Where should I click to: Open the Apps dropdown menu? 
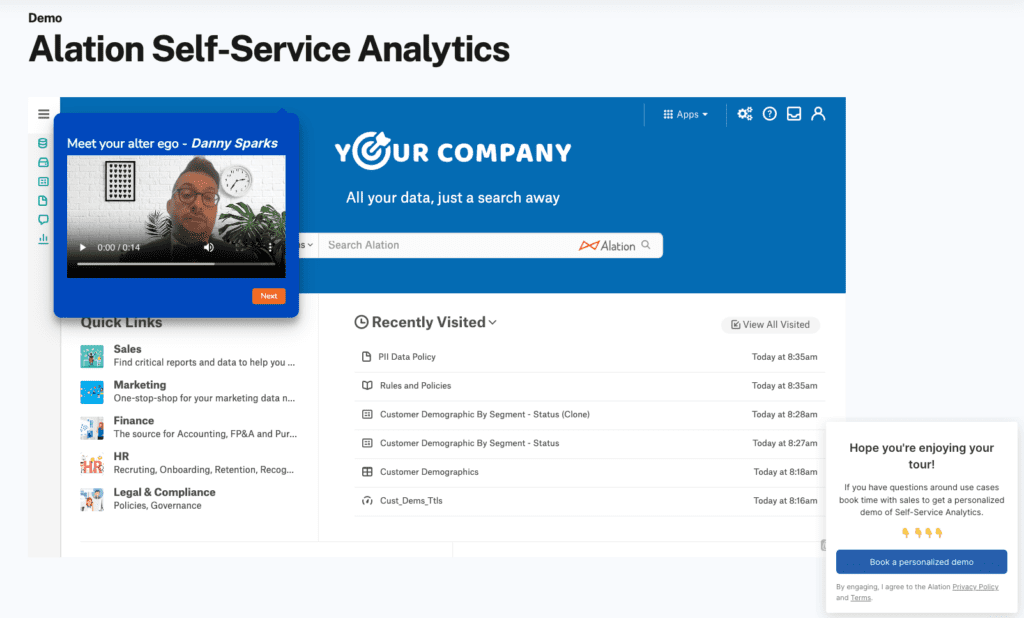tap(686, 114)
